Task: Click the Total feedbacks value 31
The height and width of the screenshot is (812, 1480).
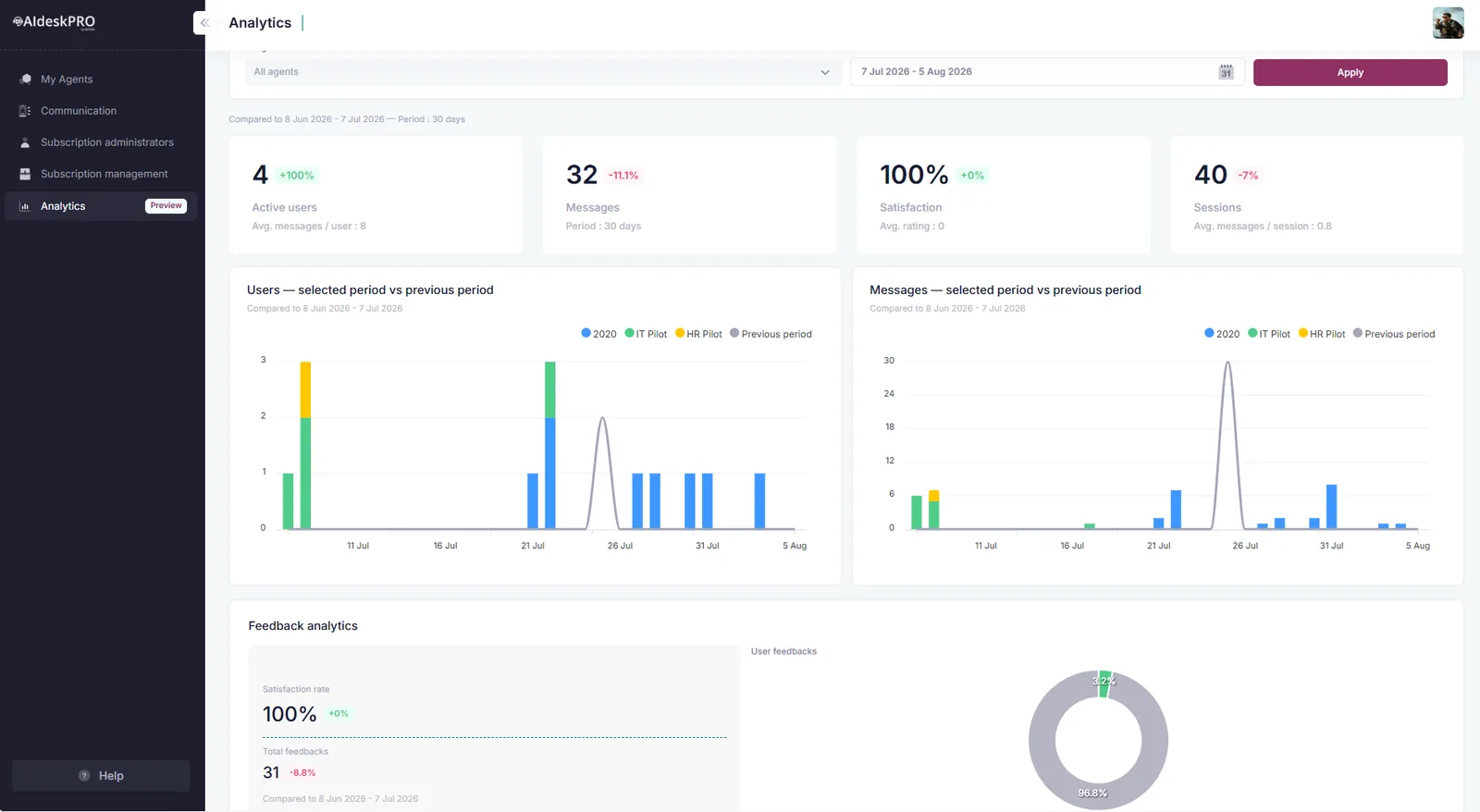Action: 271,772
